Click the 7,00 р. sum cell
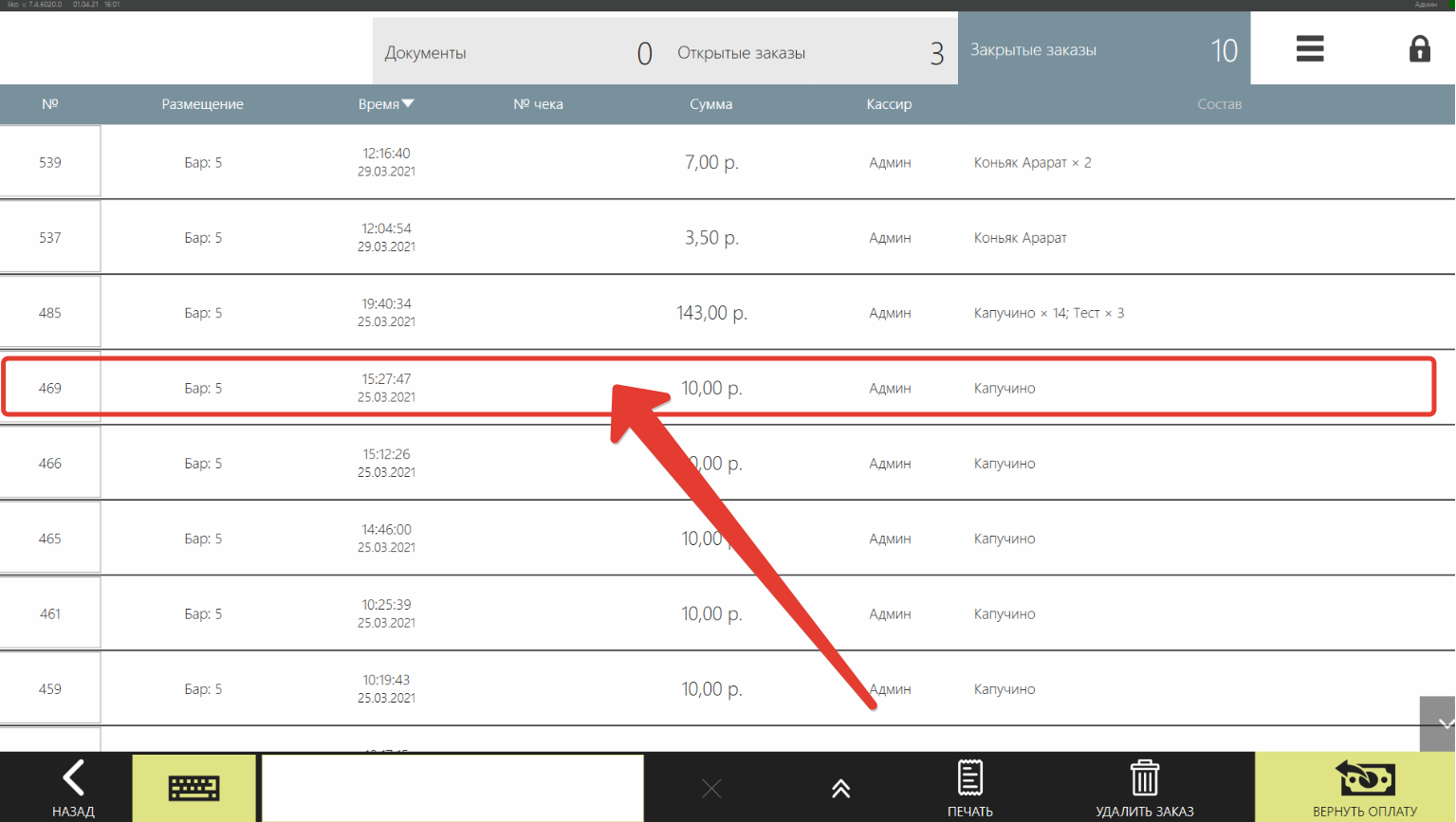Screen dimensions: 1456x822 [x=711, y=162]
